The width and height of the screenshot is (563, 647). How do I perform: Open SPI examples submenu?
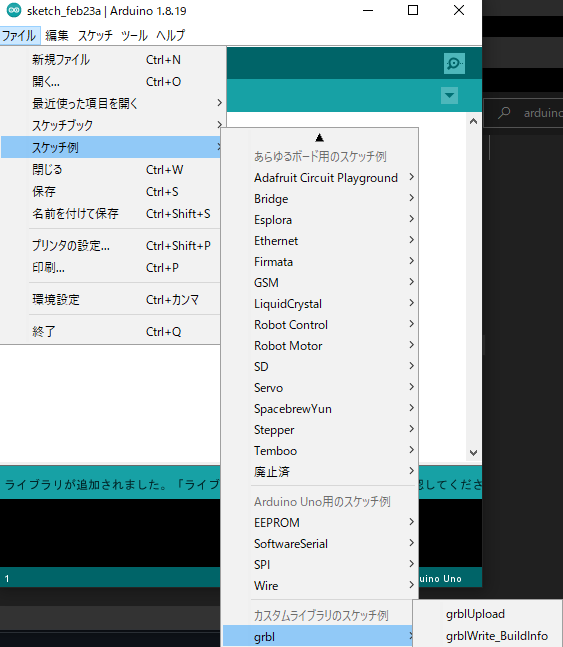pos(320,565)
